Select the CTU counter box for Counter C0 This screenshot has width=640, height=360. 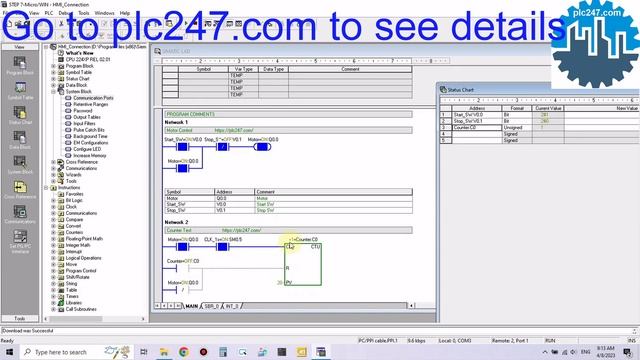303,264
